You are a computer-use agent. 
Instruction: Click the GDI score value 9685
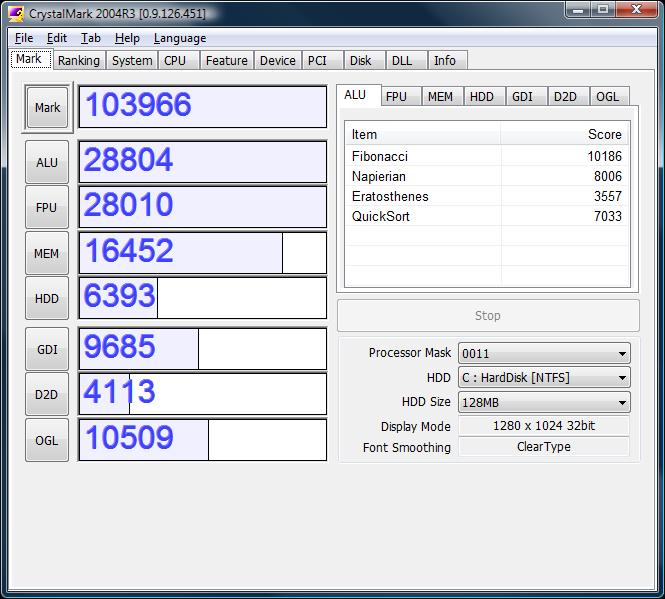[x=120, y=347]
